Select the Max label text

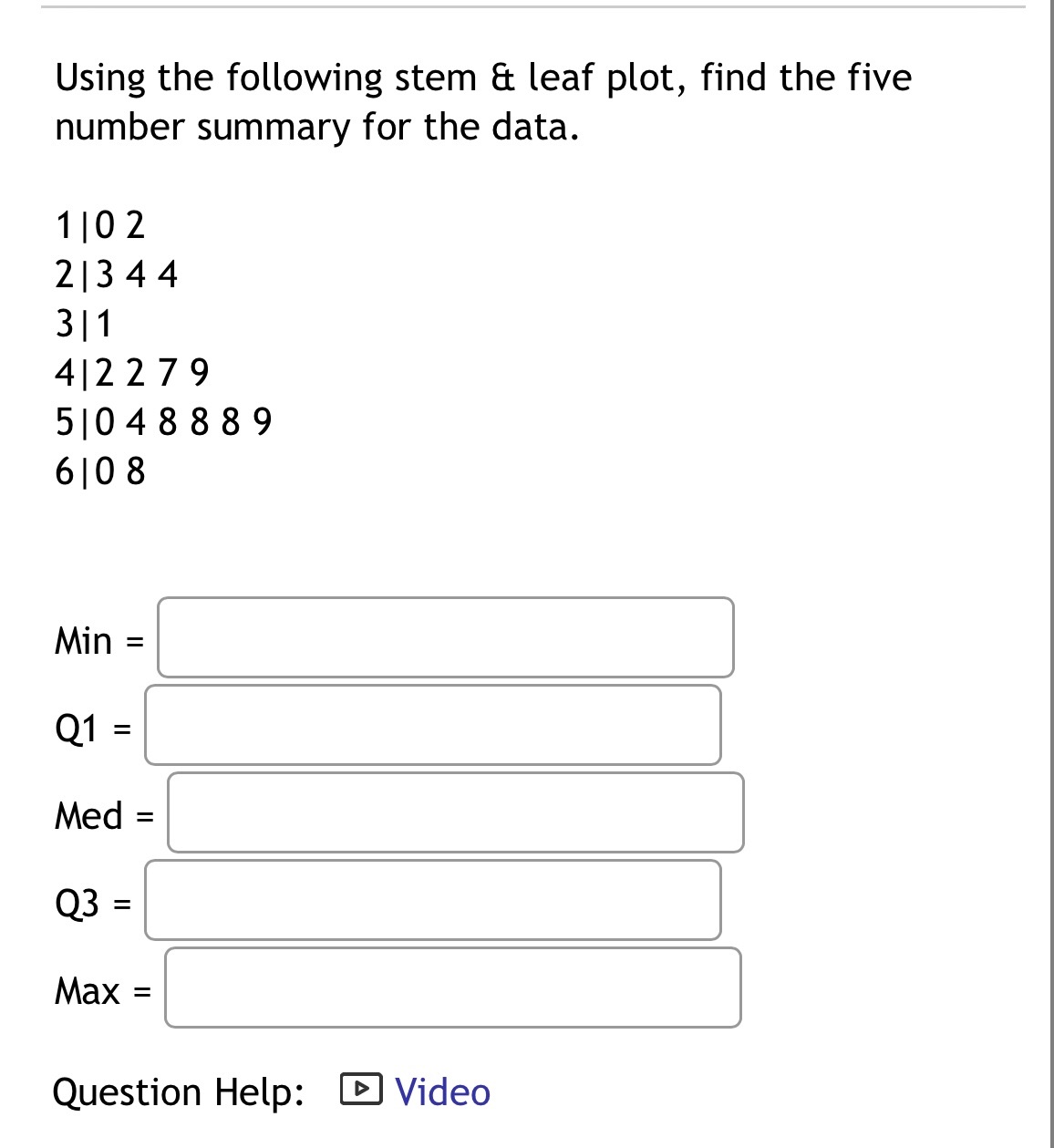(x=86, y=991)
